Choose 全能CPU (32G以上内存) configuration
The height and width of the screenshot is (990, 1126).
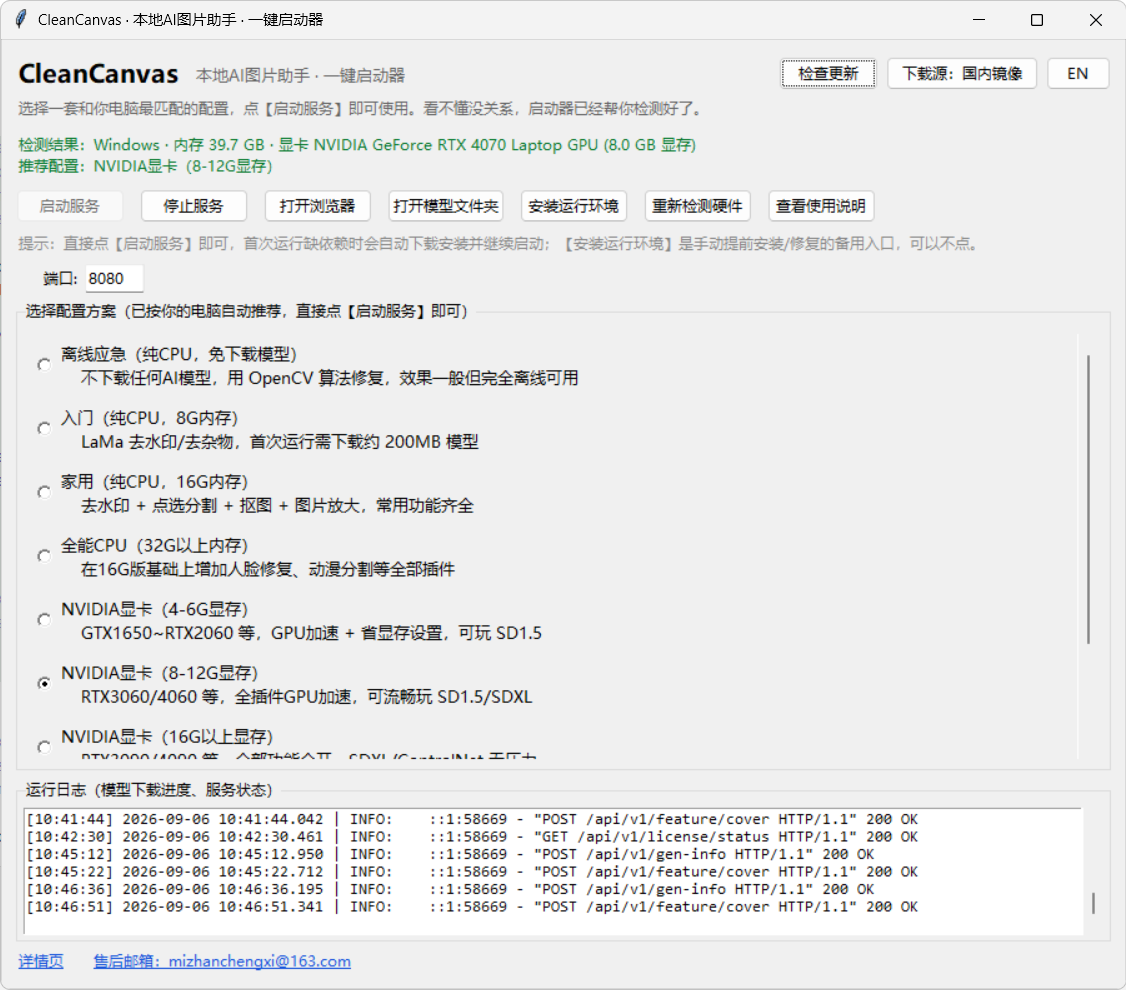pyautogui.click(x=45, y=556)
